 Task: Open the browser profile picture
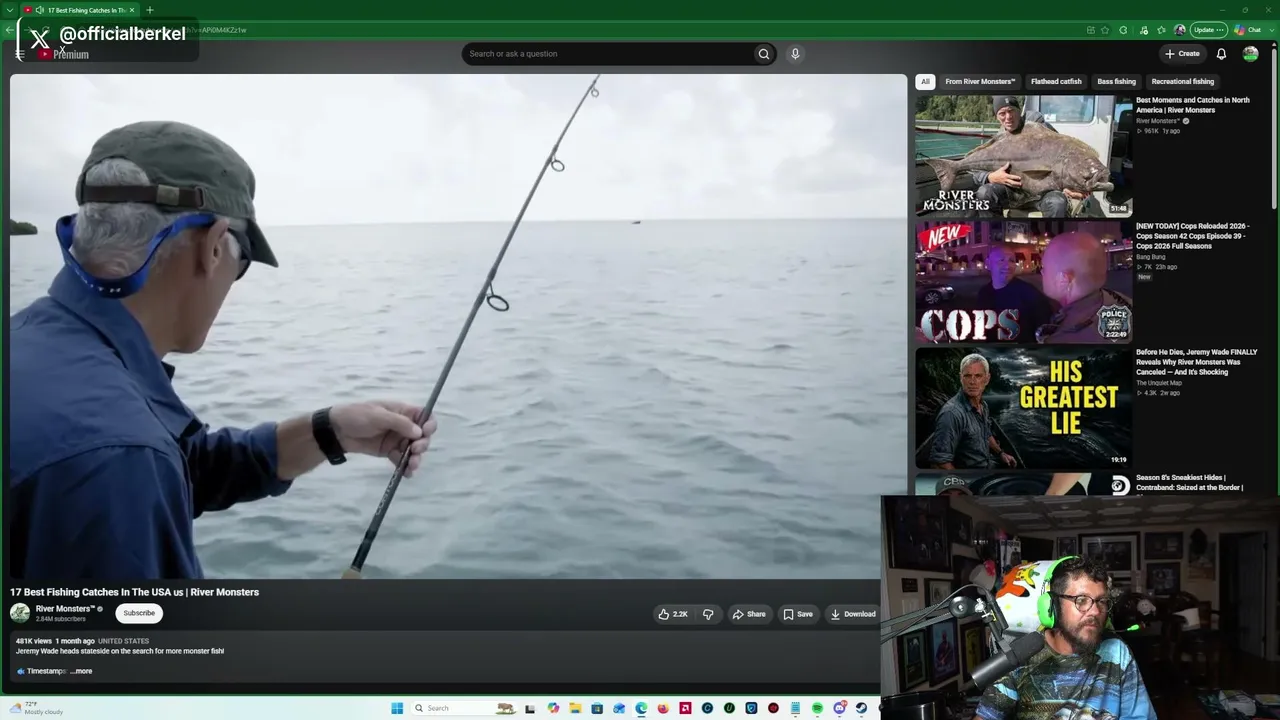click(x=1180, y=30)
